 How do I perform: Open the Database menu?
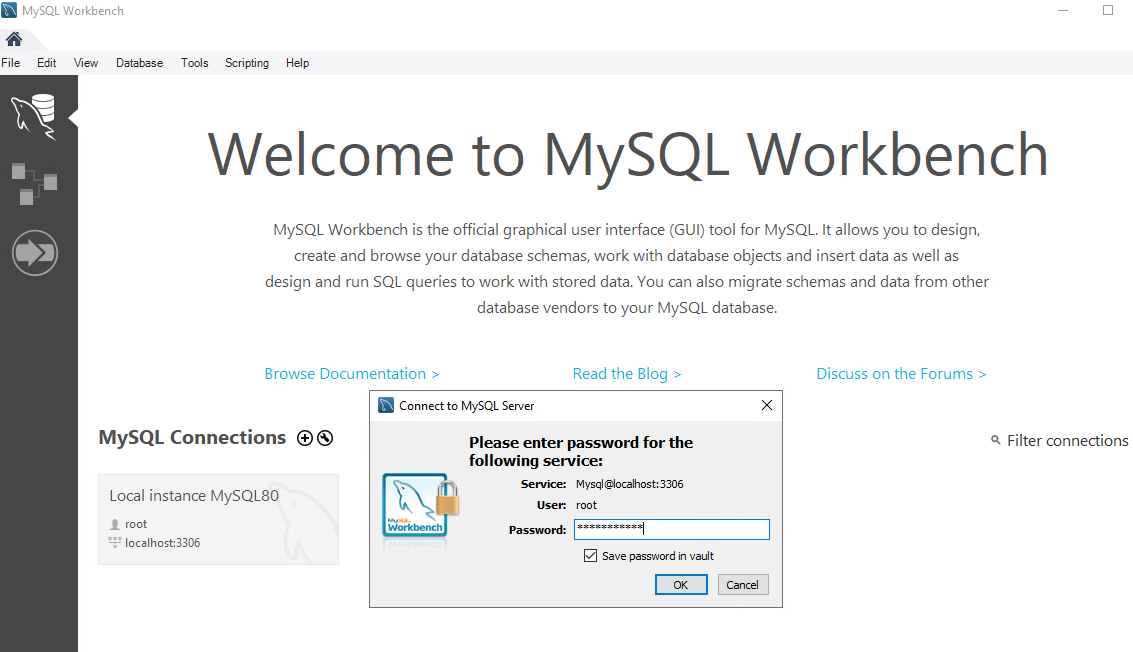tap(139, 63)
